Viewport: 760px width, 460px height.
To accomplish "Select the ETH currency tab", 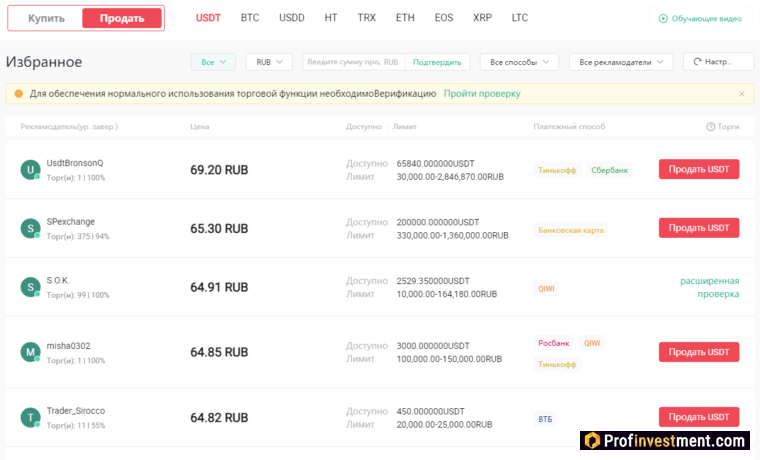I will click(x=405, y=18).
